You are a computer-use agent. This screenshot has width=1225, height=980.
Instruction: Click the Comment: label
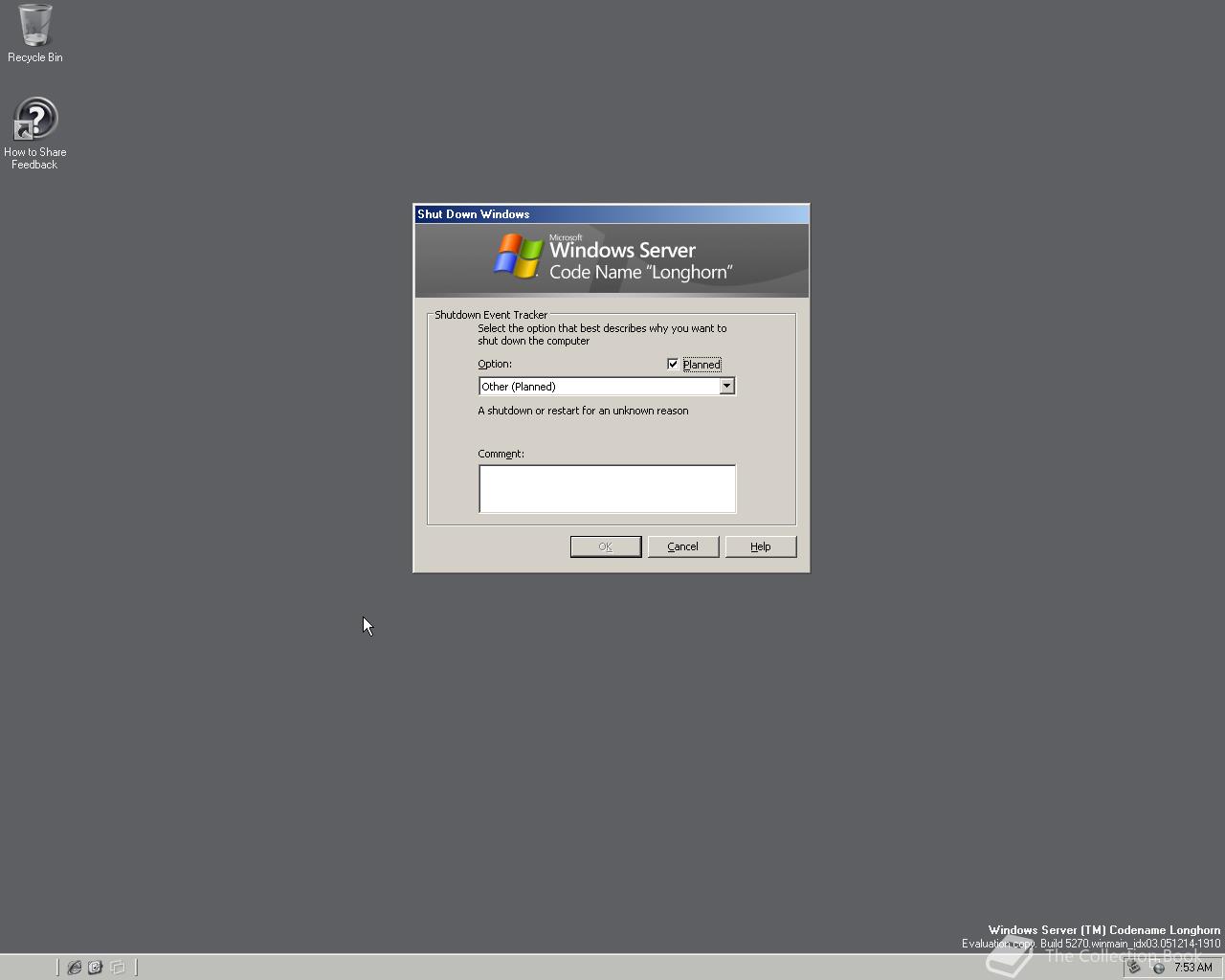(x=501, y=454)
